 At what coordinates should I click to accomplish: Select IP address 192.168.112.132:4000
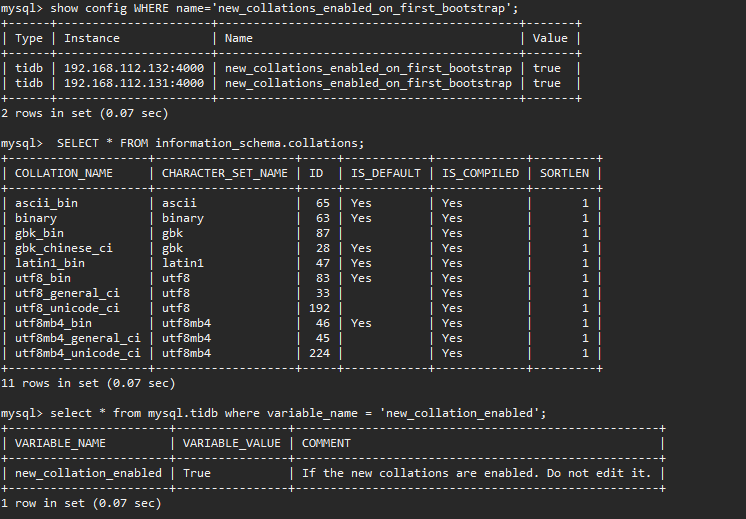click(134, 68)
